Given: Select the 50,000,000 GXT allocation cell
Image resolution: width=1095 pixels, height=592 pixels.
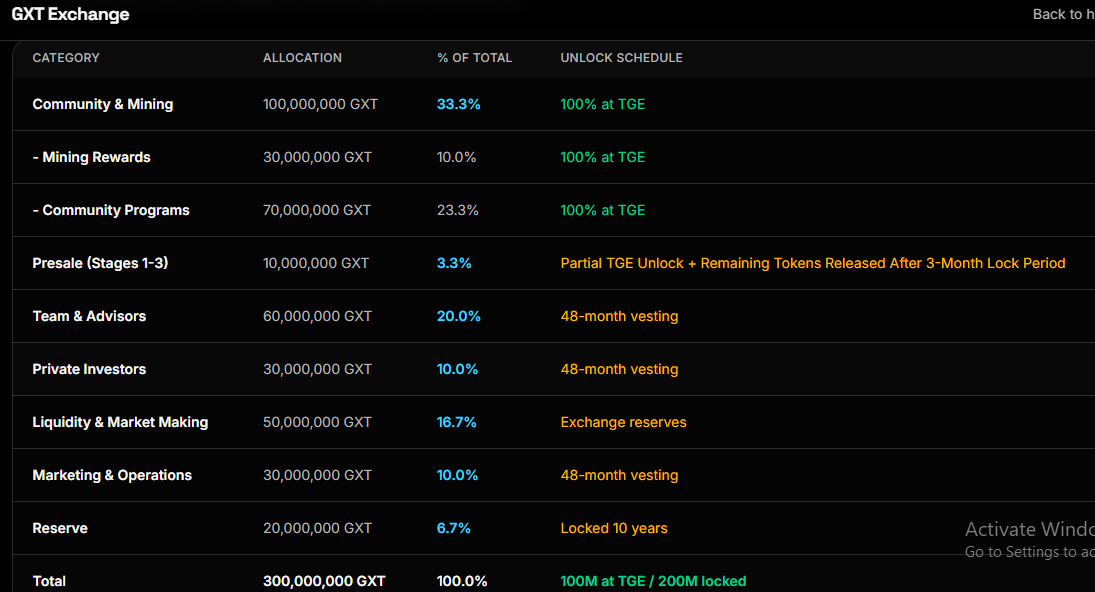Looking at the screenshot, I should [x=318, y=422].
